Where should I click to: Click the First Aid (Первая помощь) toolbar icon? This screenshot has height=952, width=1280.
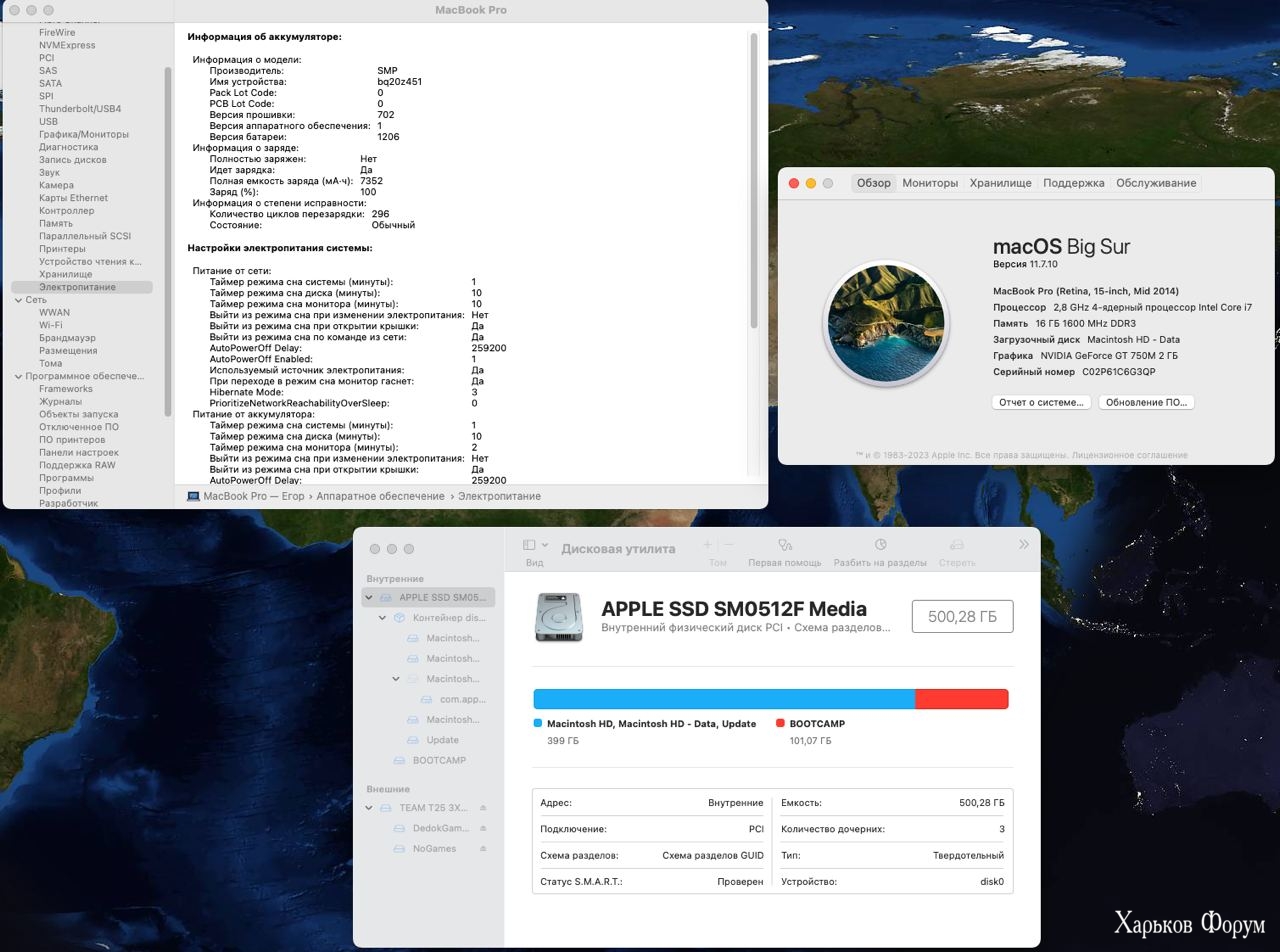click(785, 545)
